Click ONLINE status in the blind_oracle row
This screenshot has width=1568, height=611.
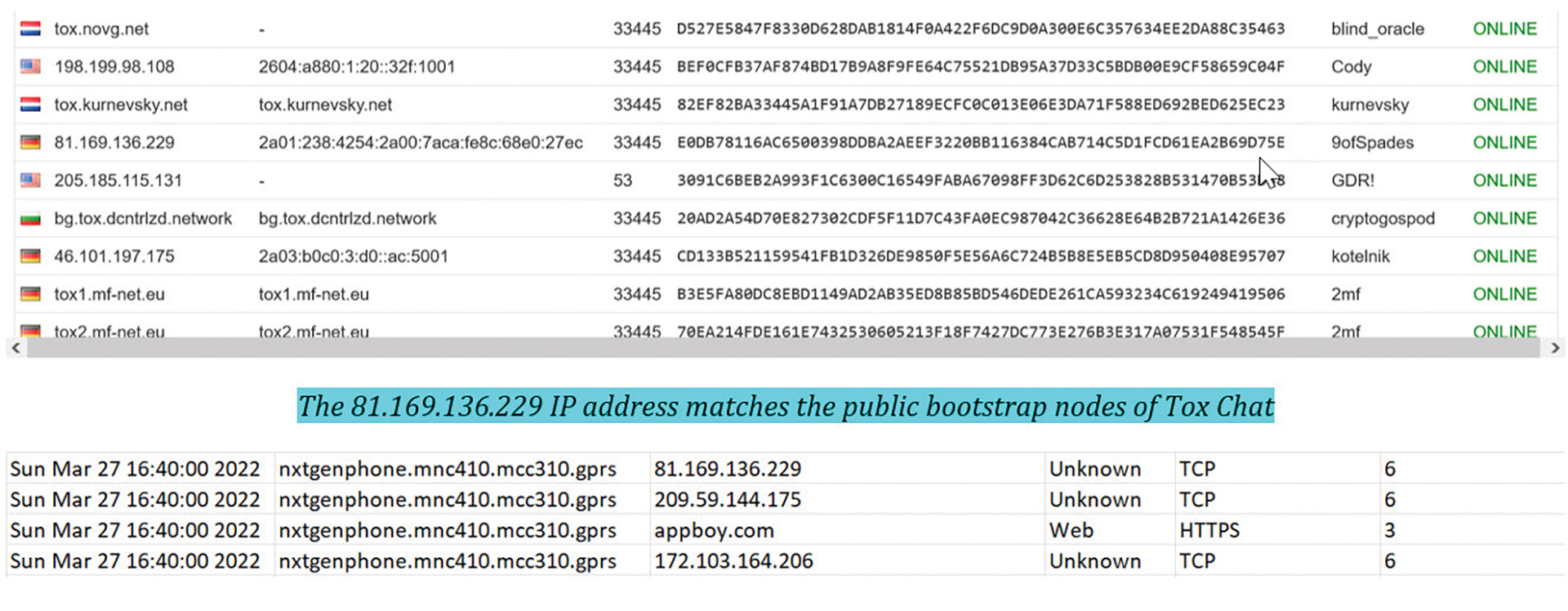click(1505, 29)
